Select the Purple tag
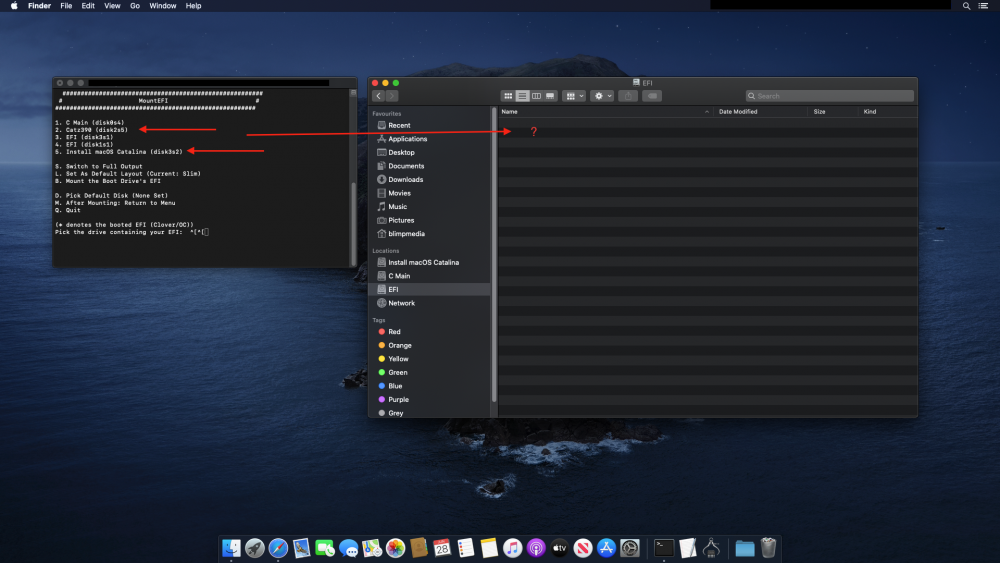This screenshot has width=1000, height=563. (x=430, y=400)
